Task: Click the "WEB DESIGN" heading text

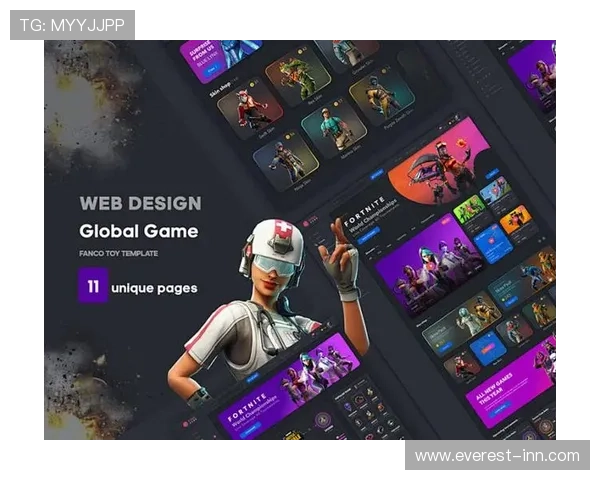Action: 140,203
